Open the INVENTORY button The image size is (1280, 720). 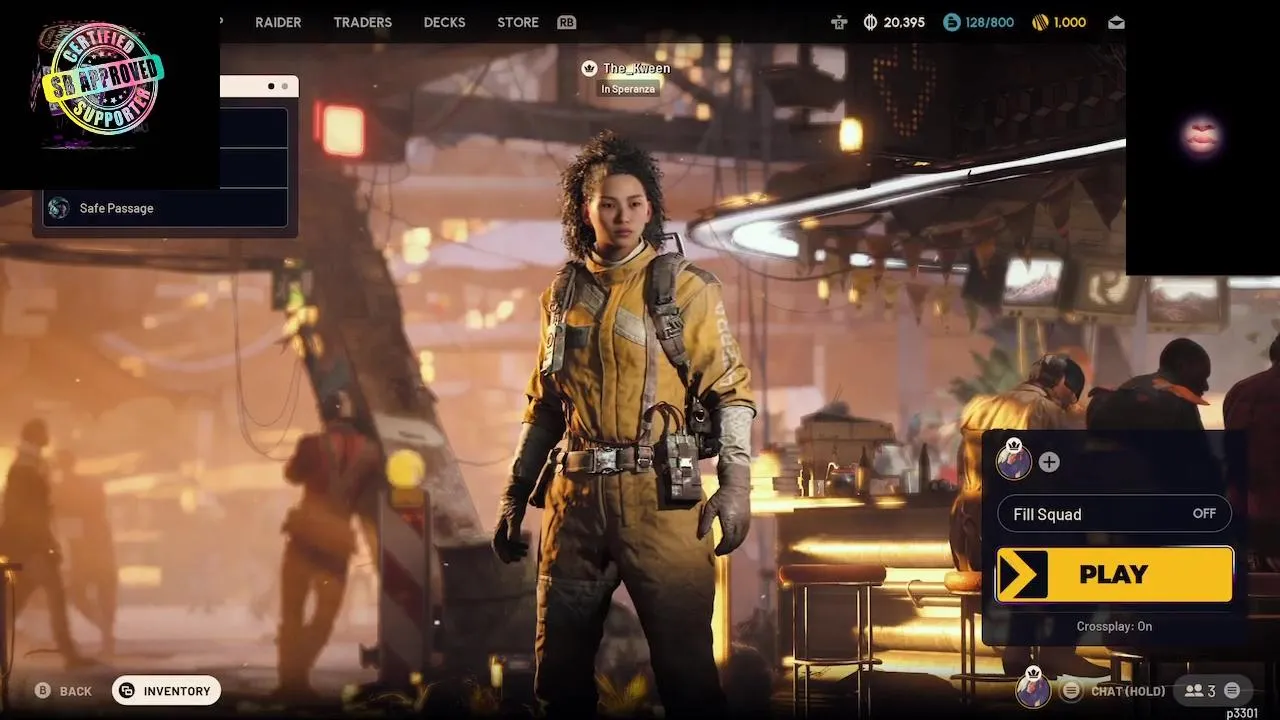[166, 691]
